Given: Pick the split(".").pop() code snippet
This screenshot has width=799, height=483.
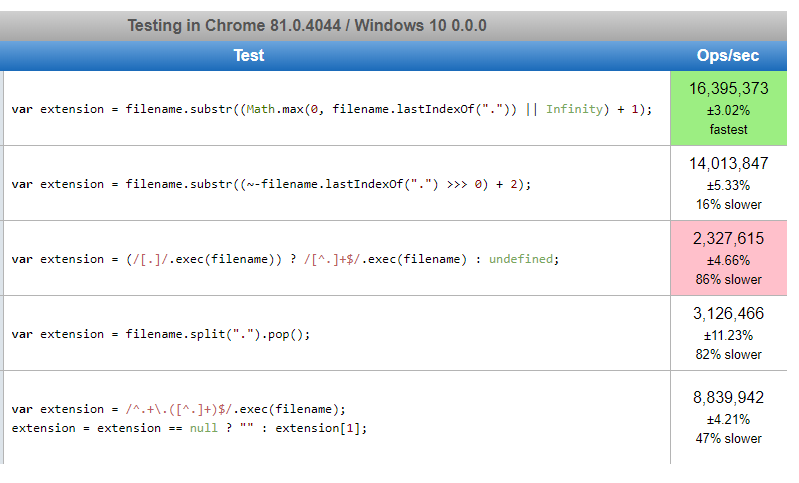Looking at the screenshot, I should coord(161,334).
